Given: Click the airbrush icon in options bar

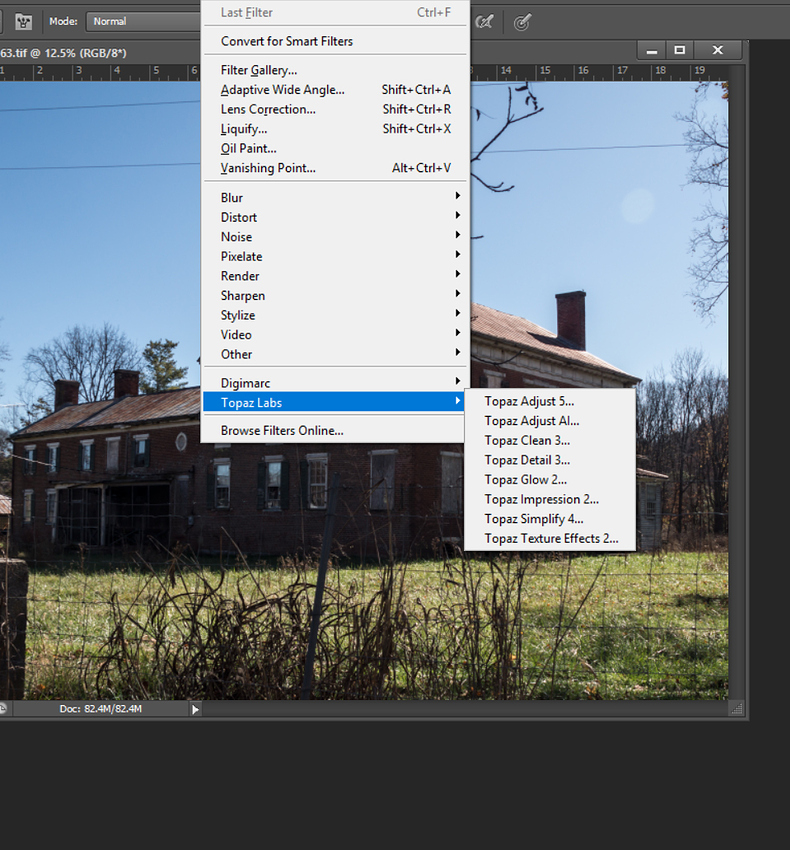Looking at the screenshot, I should [485, 21].
